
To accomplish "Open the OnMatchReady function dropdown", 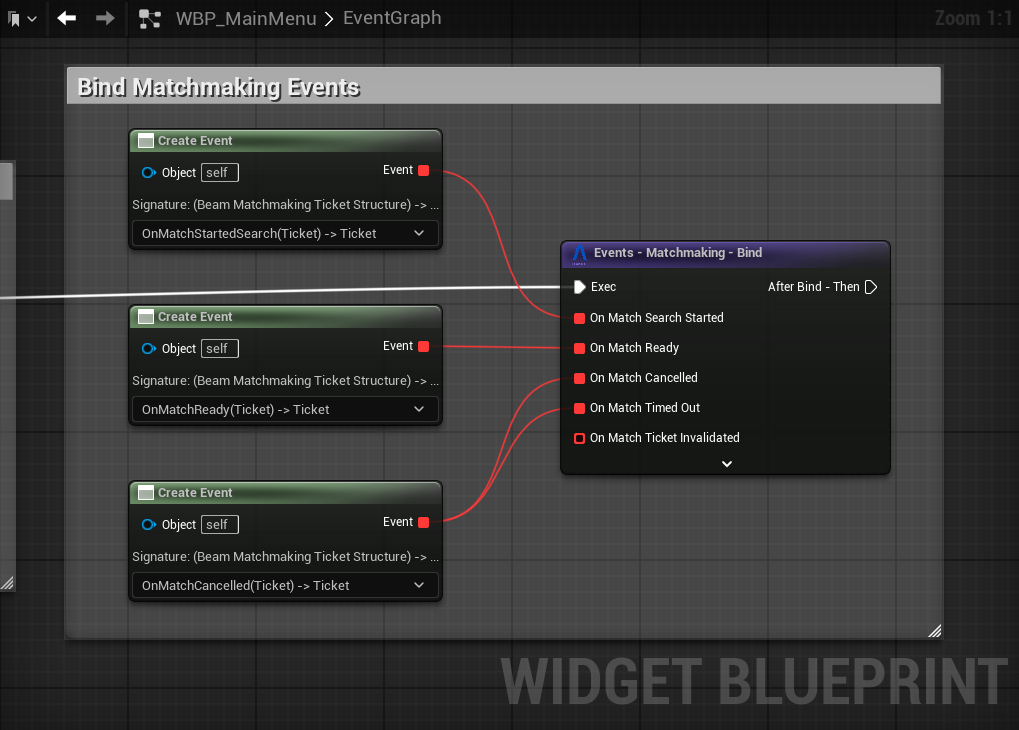I will pos(285,410).
